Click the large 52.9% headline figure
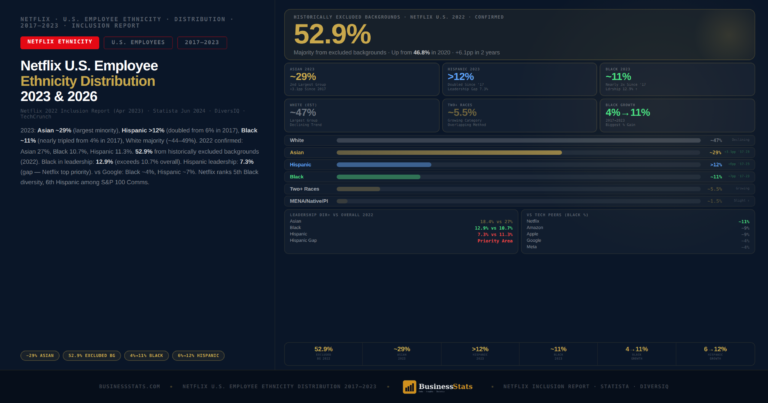This screenshot has height=403, width=768. pyautogui.click(x=332, y=34)
